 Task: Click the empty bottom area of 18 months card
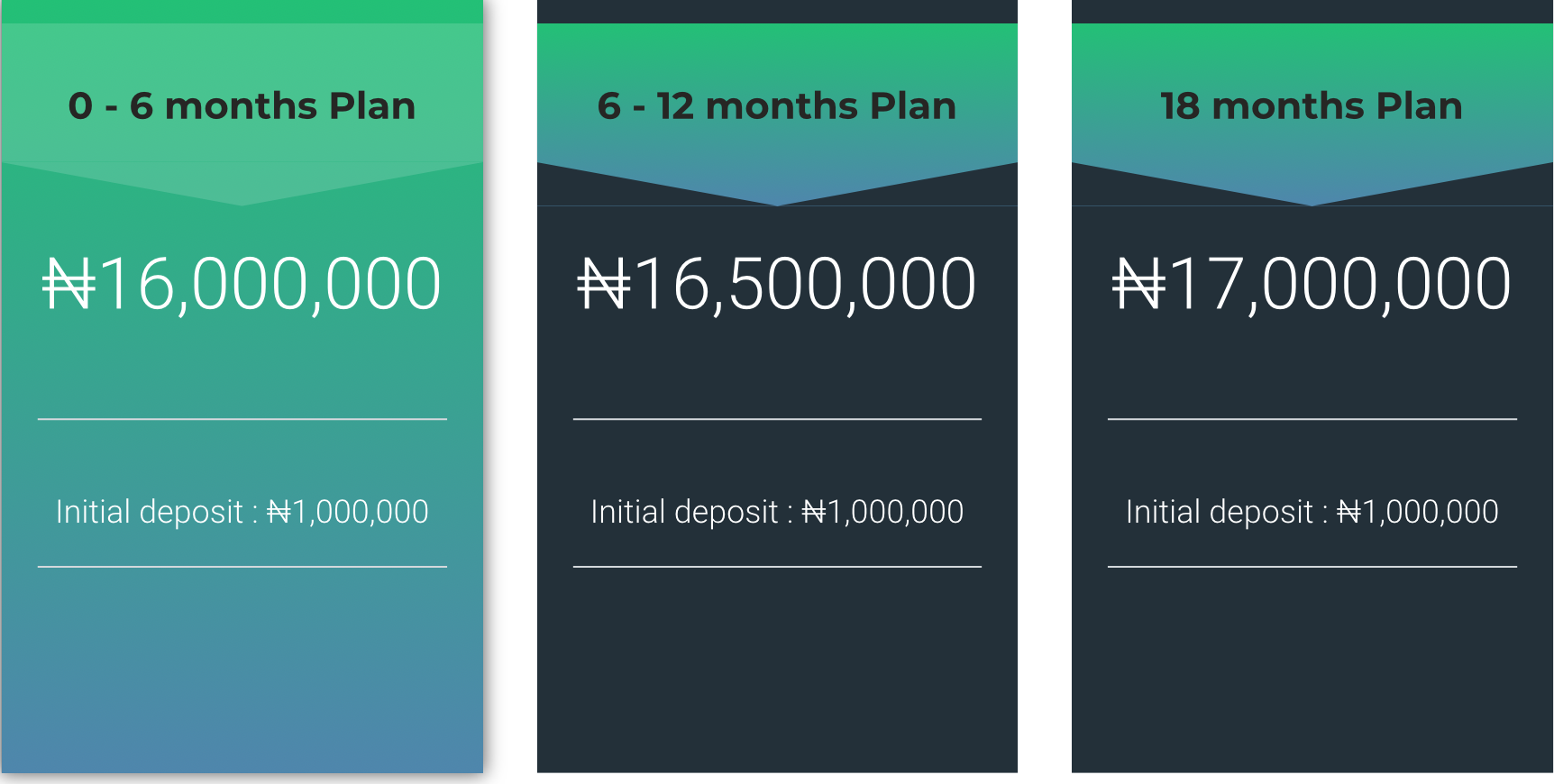tap(1312, 670)
